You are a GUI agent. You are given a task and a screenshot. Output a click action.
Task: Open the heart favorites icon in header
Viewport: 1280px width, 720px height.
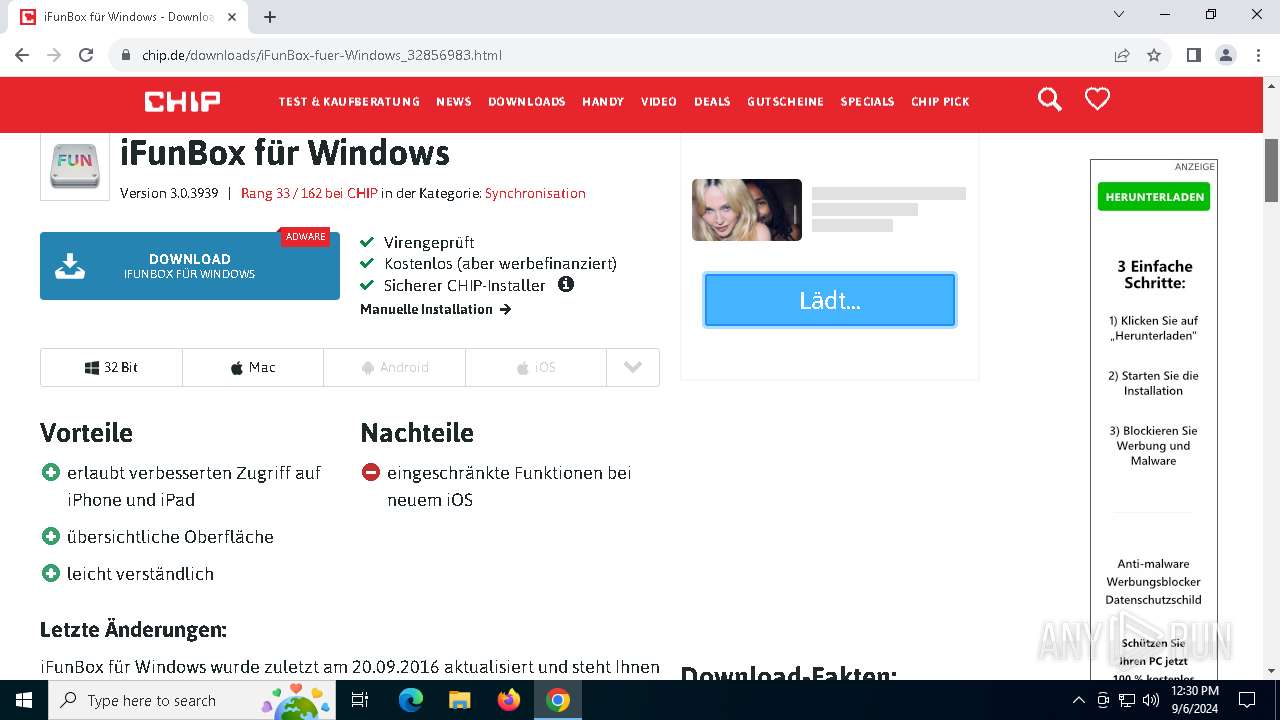1097,99
